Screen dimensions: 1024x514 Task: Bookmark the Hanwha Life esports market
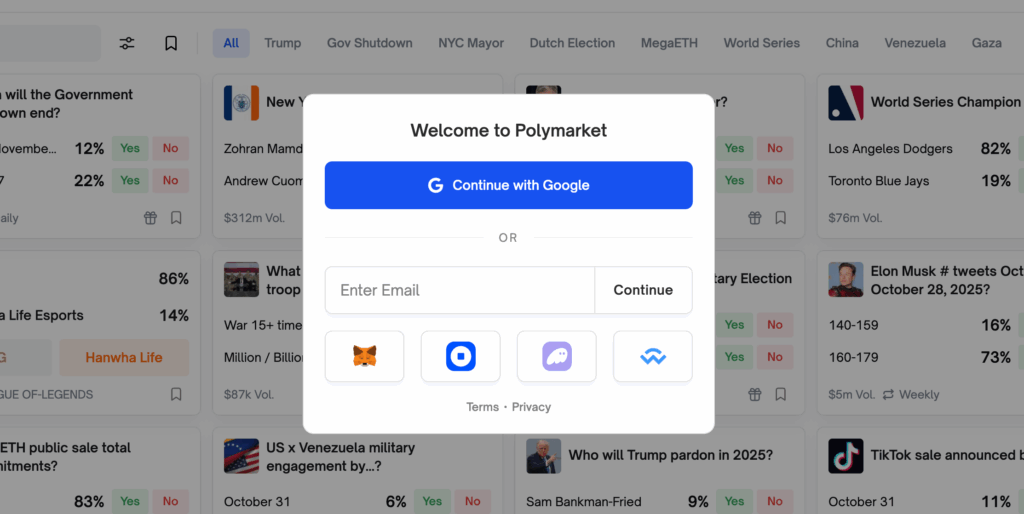click(x=176, y=394)
